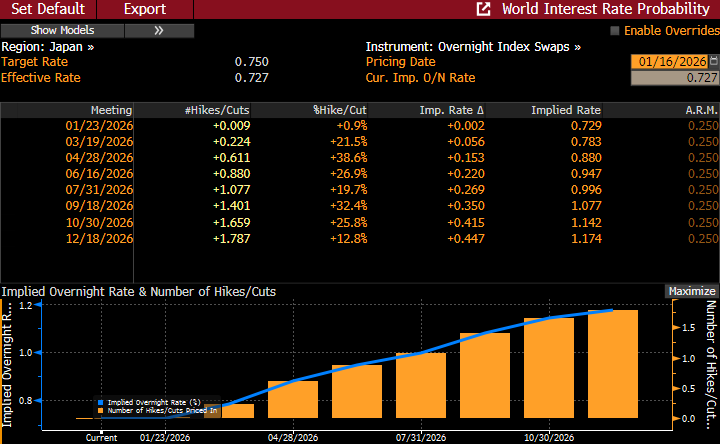Open the Export menu

coord(145,9)
